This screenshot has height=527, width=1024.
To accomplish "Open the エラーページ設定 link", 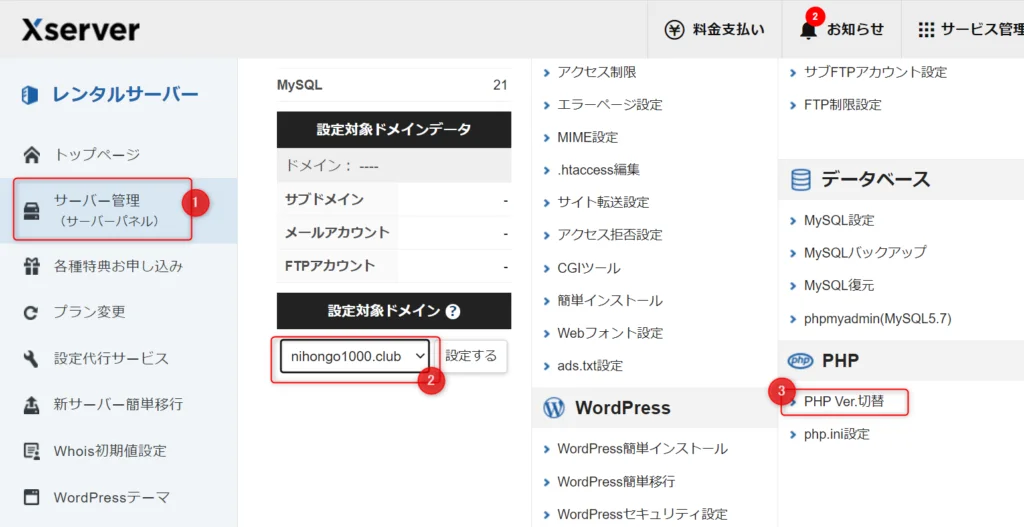I will point(609,104).
